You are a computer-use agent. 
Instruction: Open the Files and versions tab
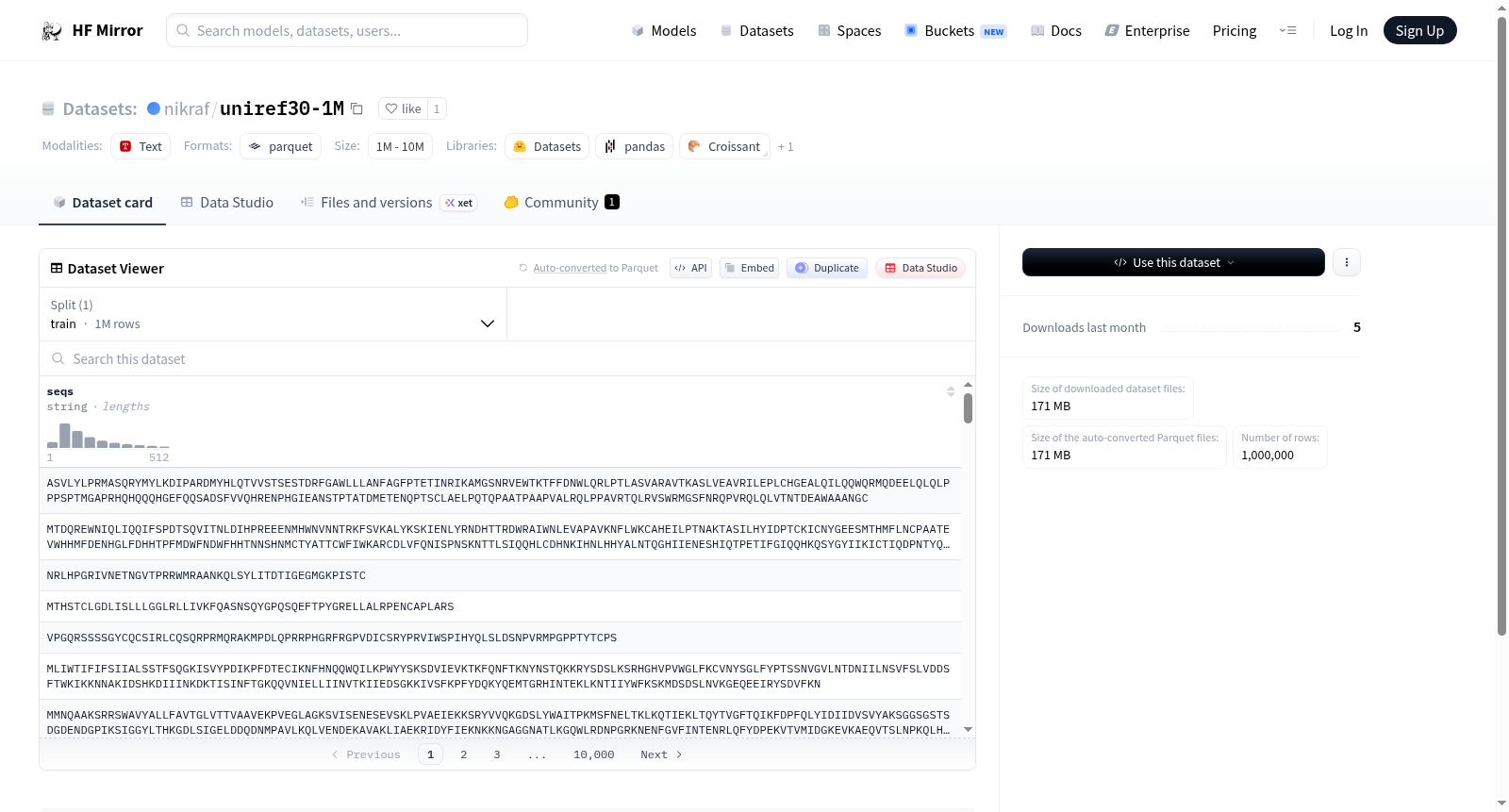tap(388, 203)
